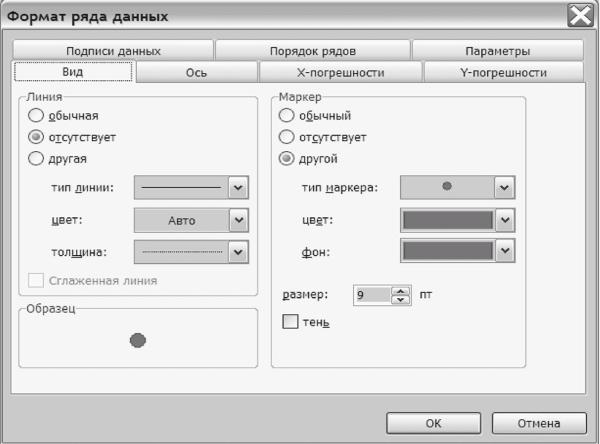Screen dimensions: 600x444
Task: Close the Формат ряда данных dialog
Action: pyautogui.click(x=580, y=16)
